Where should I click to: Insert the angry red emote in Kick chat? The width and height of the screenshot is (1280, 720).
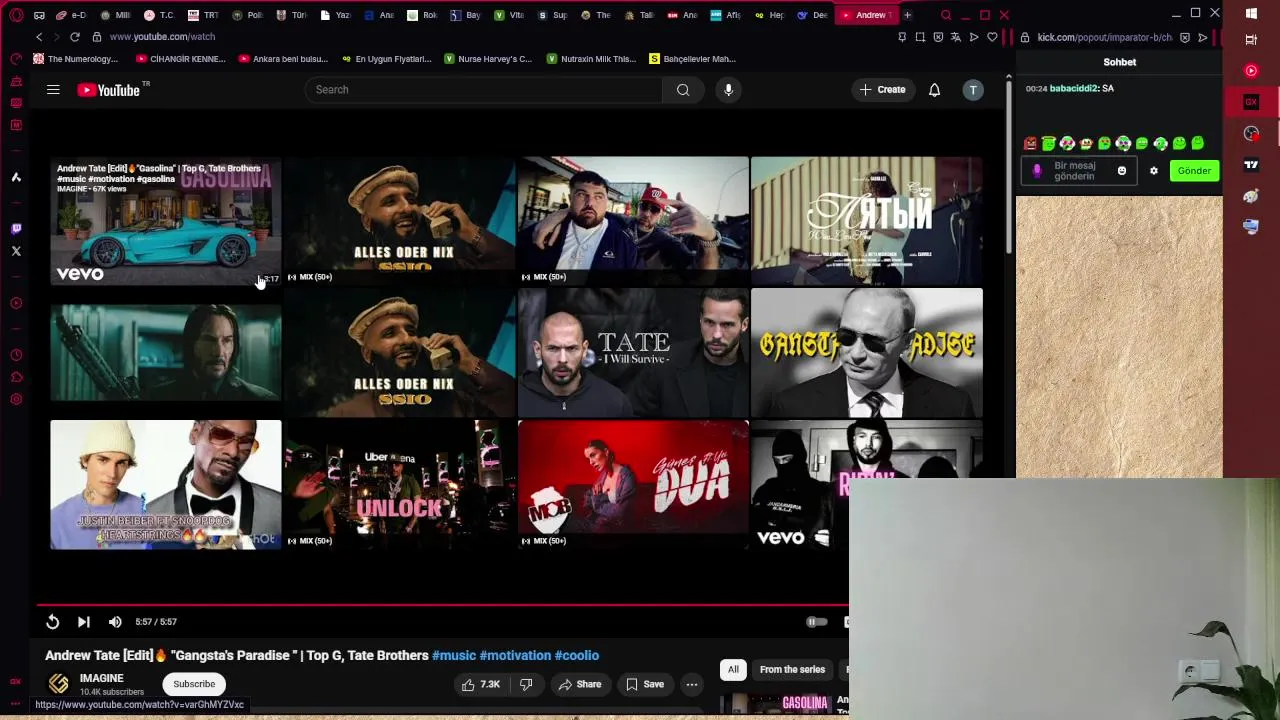(1030, 144)
